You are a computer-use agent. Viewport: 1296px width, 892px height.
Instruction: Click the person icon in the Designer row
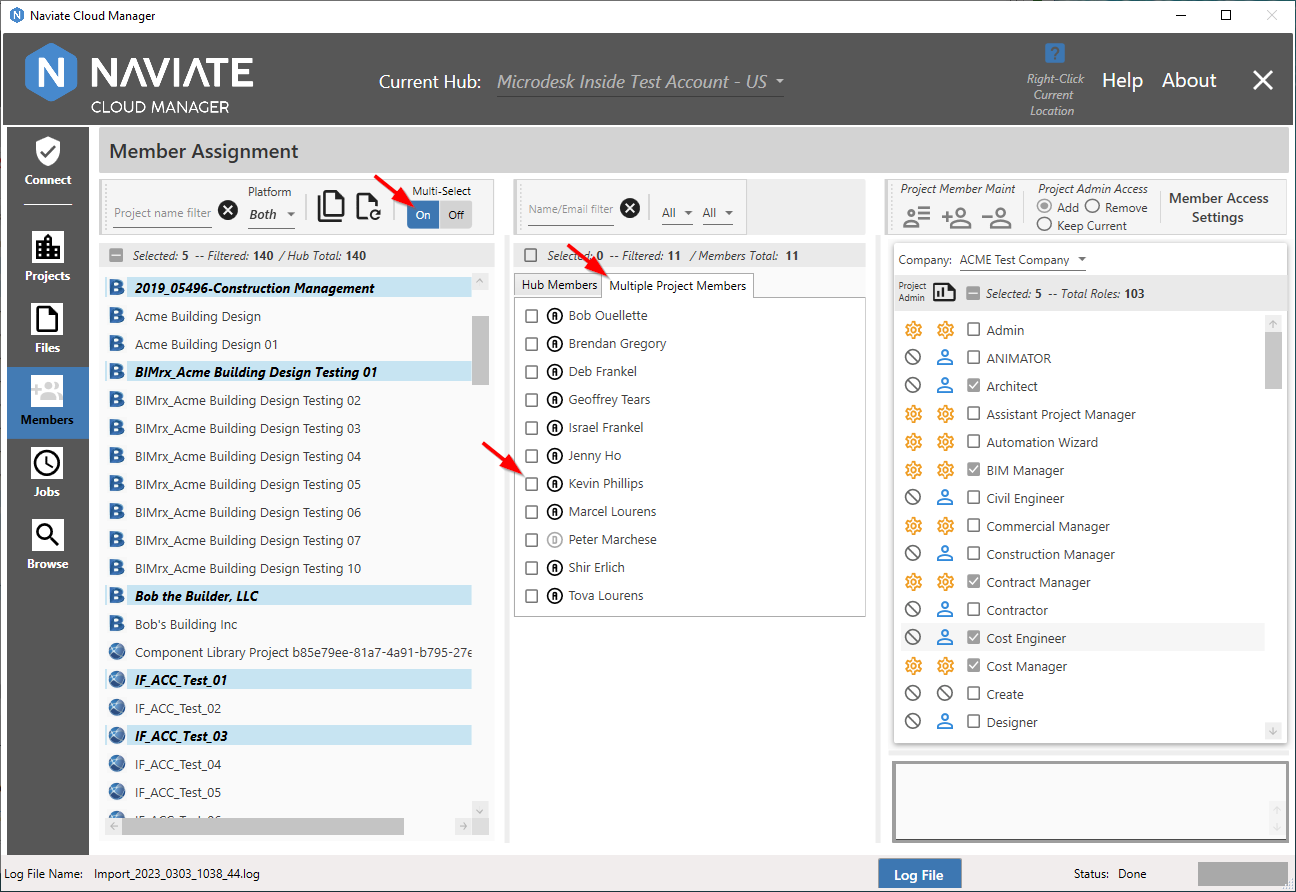pyautogui.click(x=945, y=722)
